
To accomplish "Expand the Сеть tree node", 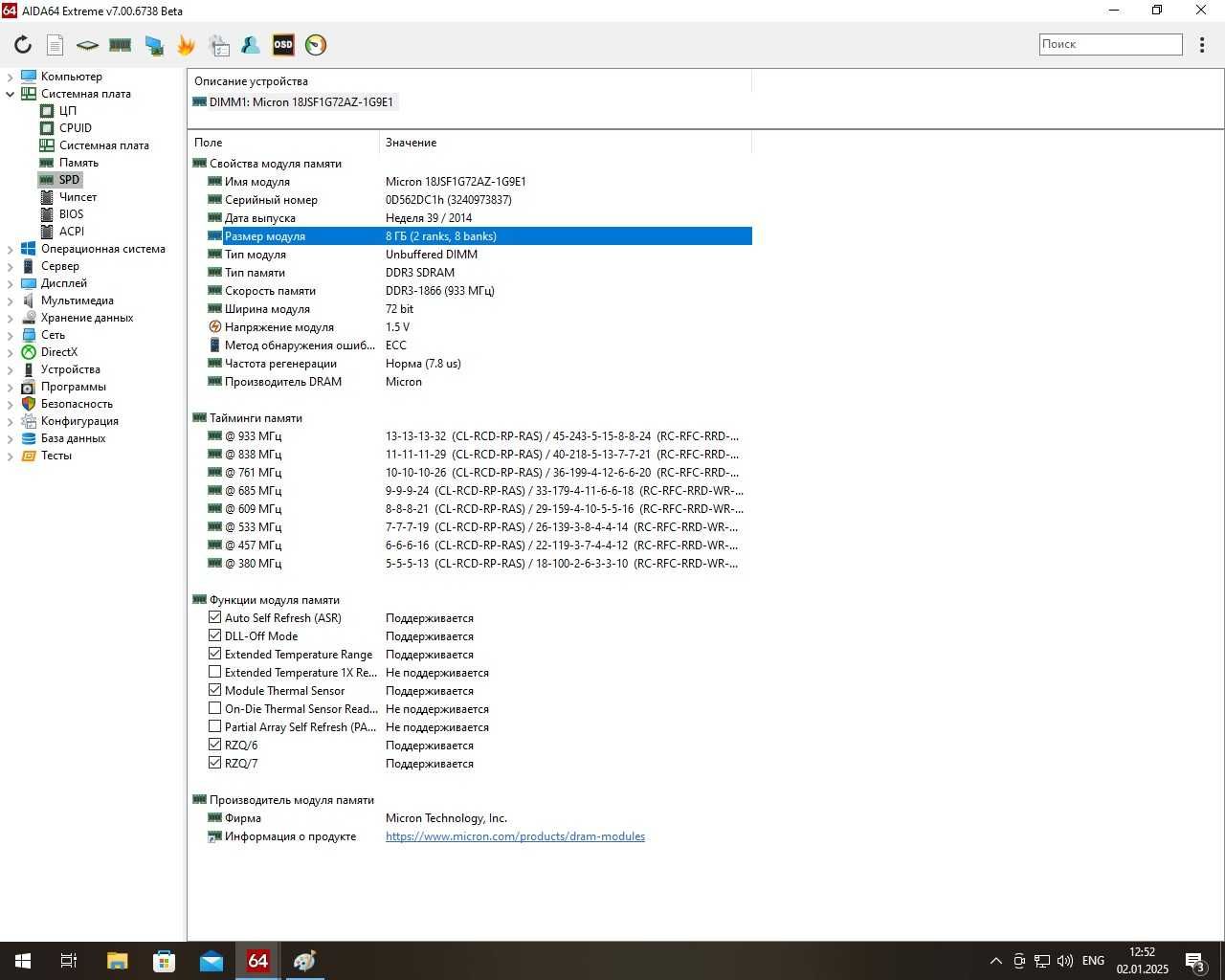I will [x=11, y=335].
